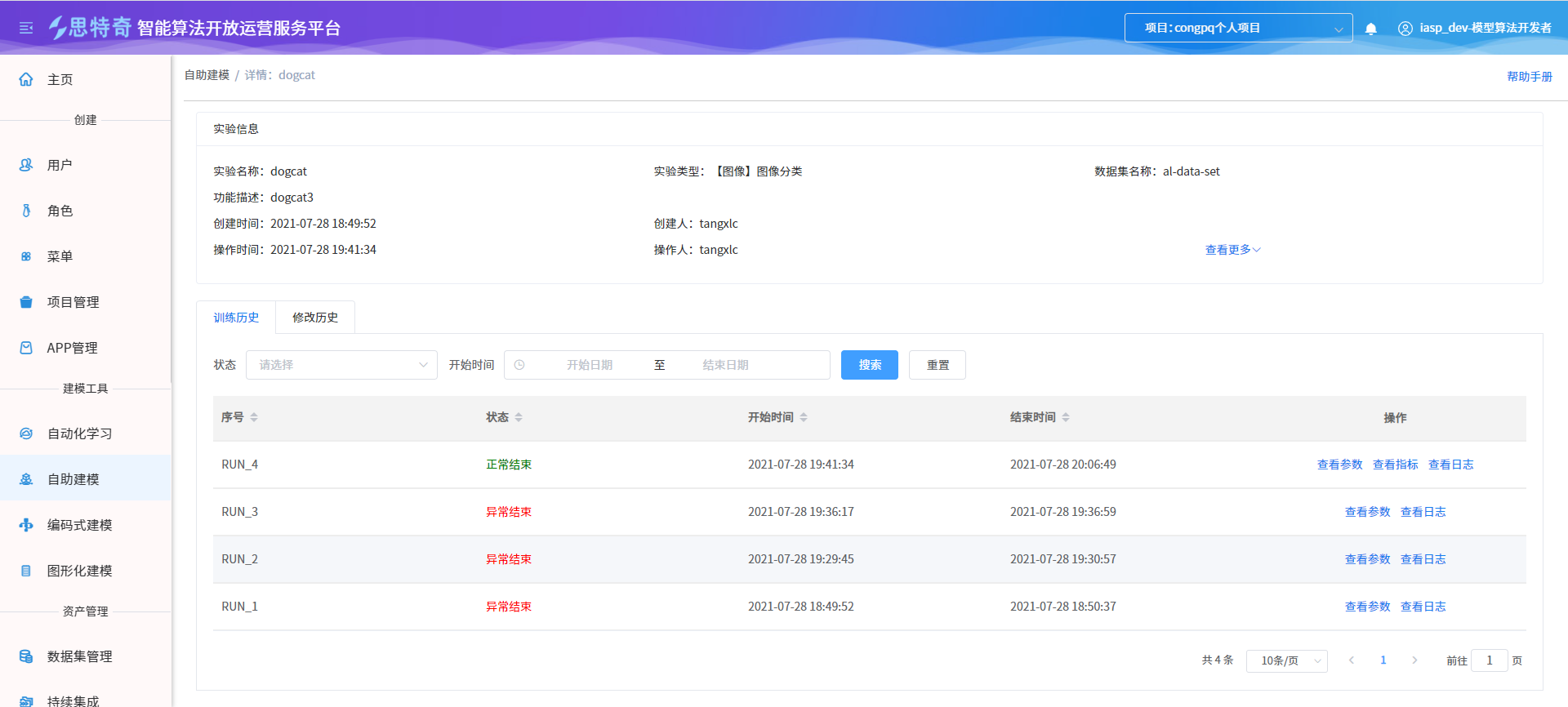The image size is (1568, 707).
Task: Click the APP管理 sidebar icon
Action: click(x=26, y=348)
